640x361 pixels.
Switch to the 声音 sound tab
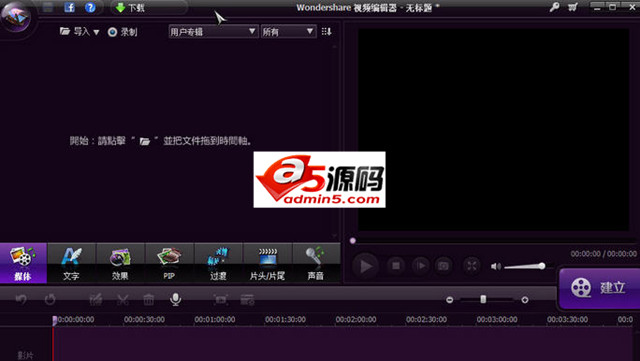[x=316, y=263]
